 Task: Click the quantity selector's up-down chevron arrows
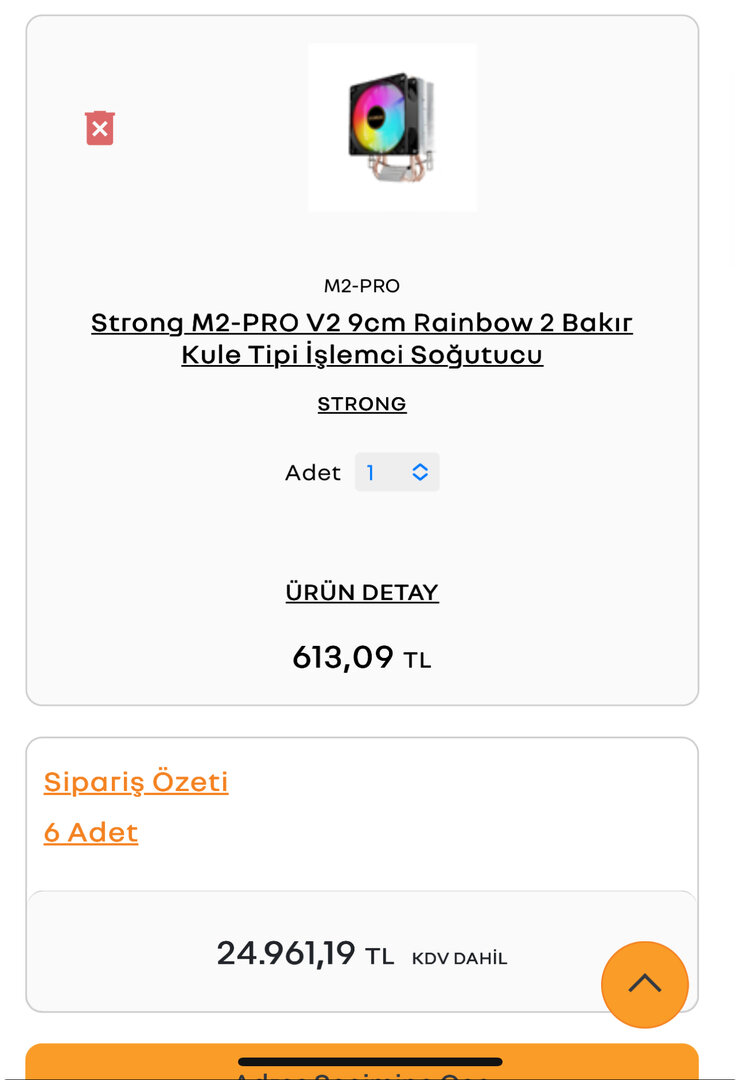click(420, 472)
